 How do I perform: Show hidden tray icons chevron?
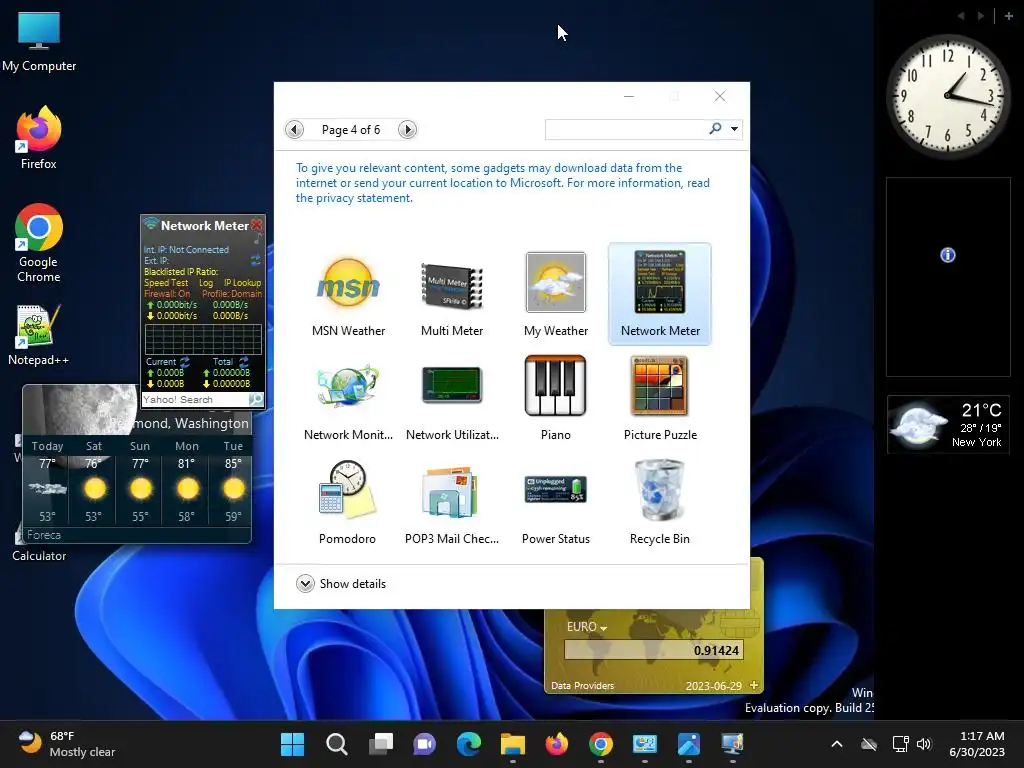coord(837,744)
